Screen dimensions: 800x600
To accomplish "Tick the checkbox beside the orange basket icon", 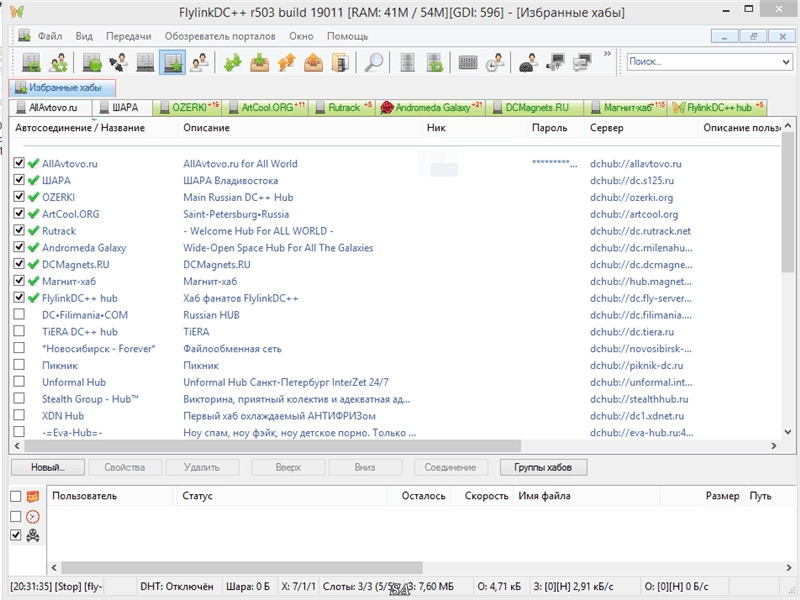I will (x=16, y=496).
